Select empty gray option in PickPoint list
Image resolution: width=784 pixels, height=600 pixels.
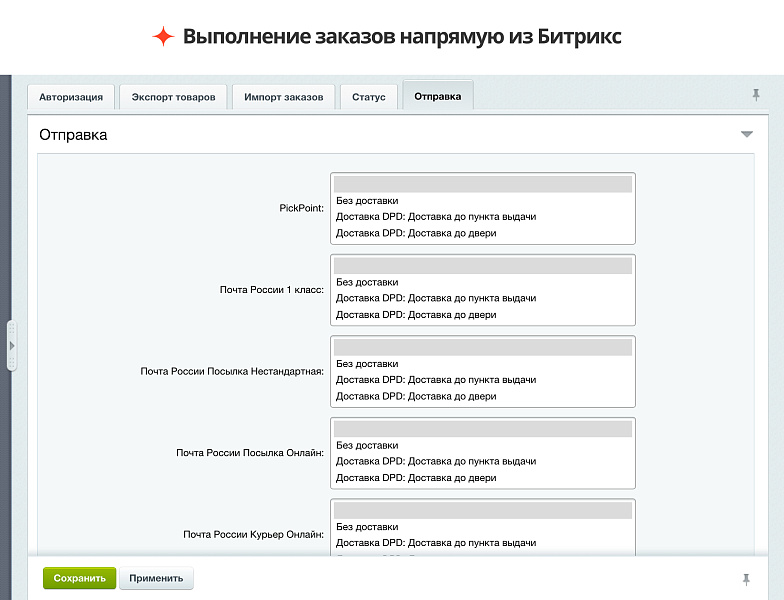click(x=482, y=184)
